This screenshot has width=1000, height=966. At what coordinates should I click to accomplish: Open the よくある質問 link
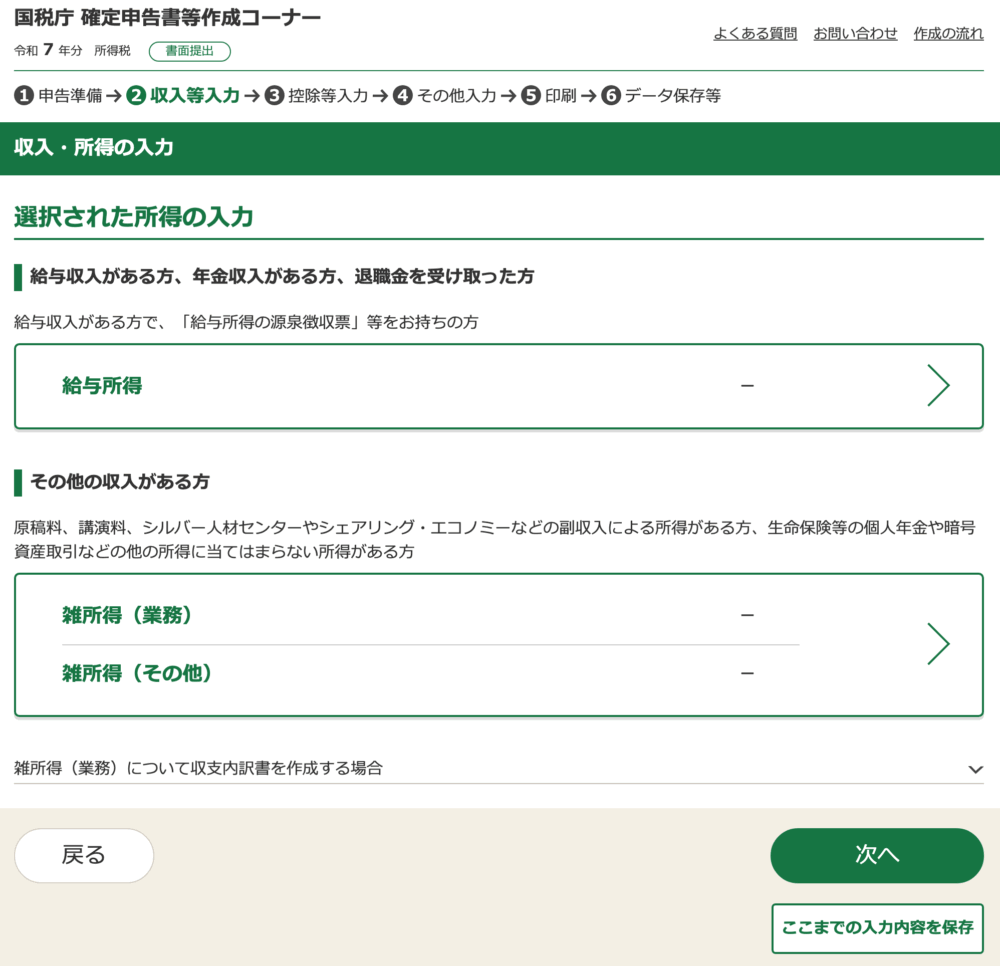(x=755, y=33)
